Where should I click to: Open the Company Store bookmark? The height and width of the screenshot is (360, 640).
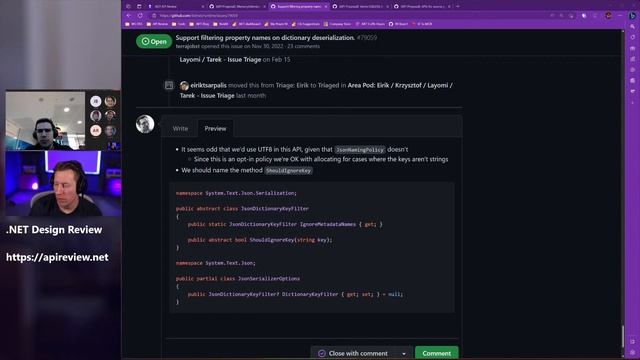pos(337,24)
